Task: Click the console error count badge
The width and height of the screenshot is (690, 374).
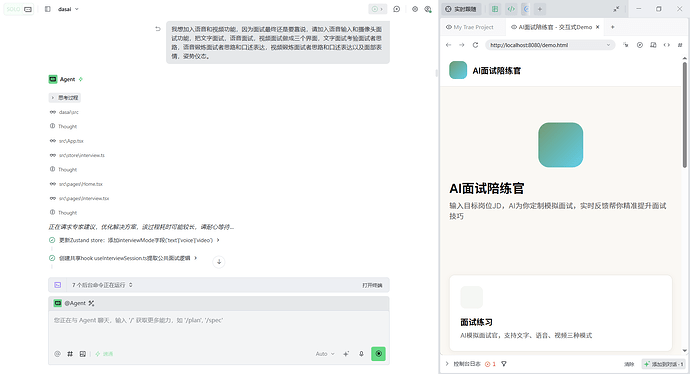Action: click(x=490, y=364)
